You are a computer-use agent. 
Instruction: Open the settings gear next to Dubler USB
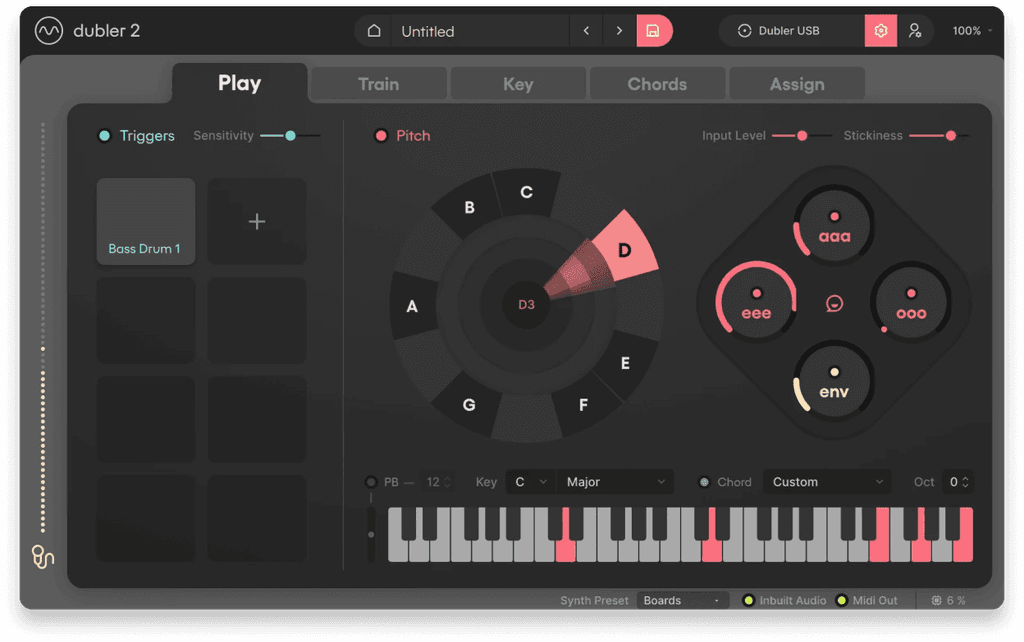[x=881, y=31]
